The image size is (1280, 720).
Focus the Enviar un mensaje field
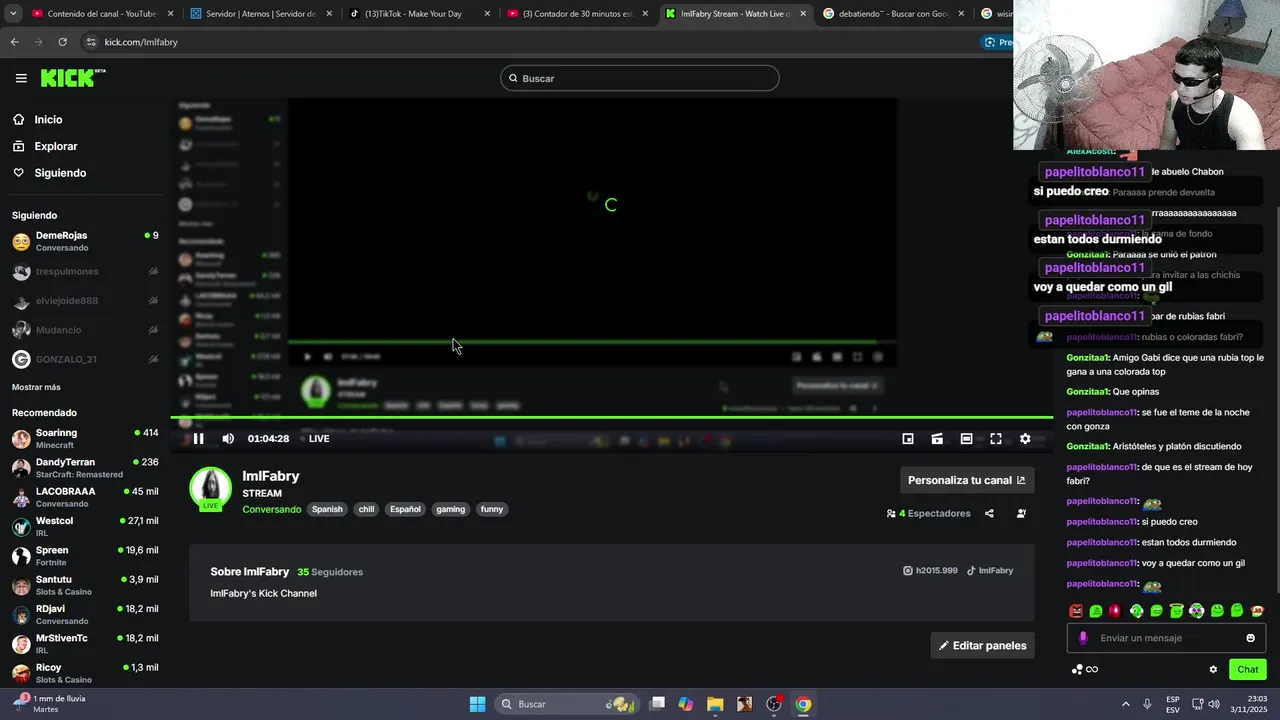tap(1166, 638)
